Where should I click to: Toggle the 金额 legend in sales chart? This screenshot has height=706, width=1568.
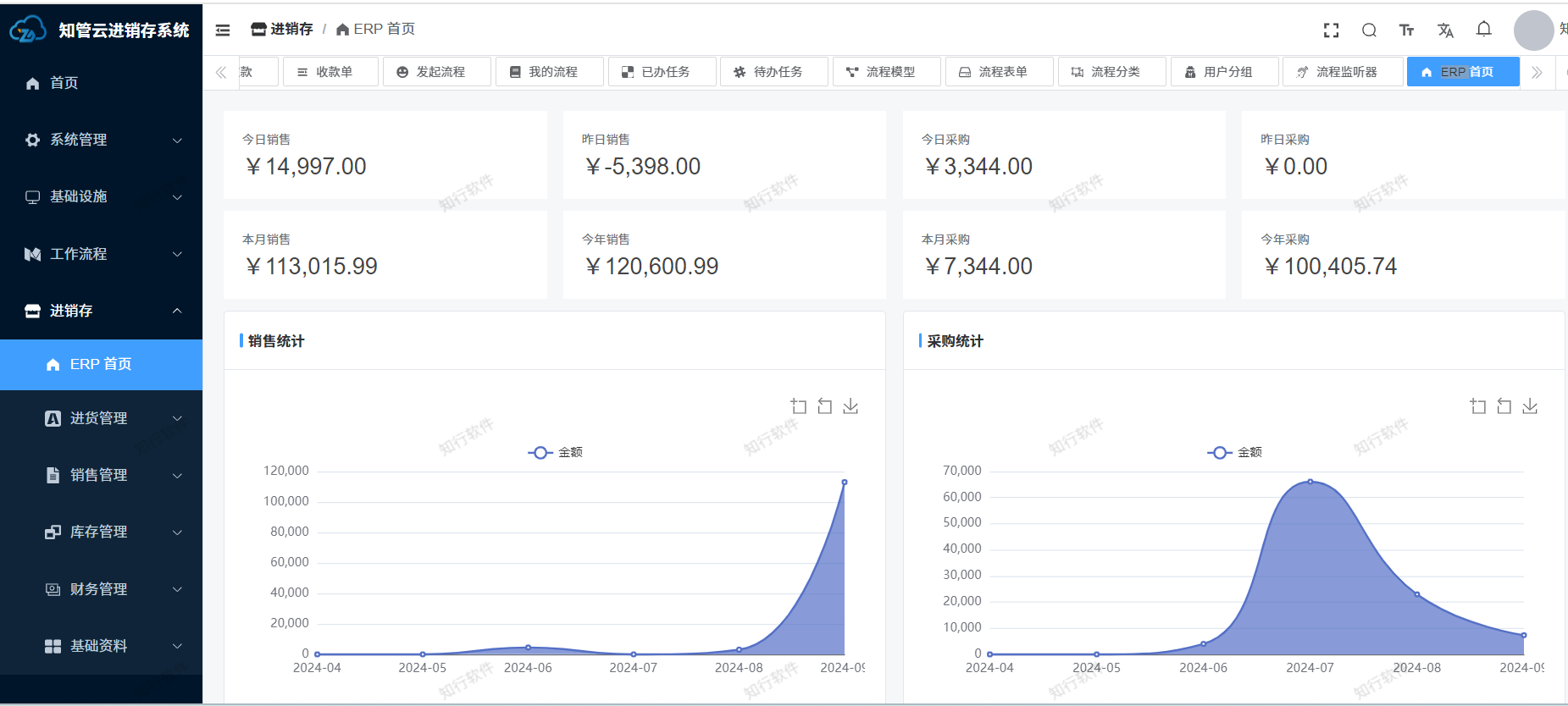[x=556, y=452]
